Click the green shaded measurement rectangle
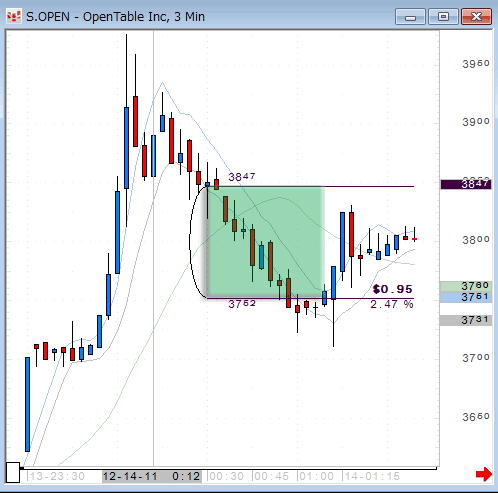Screen dimensions: 498x493 [x=266, y=242]
